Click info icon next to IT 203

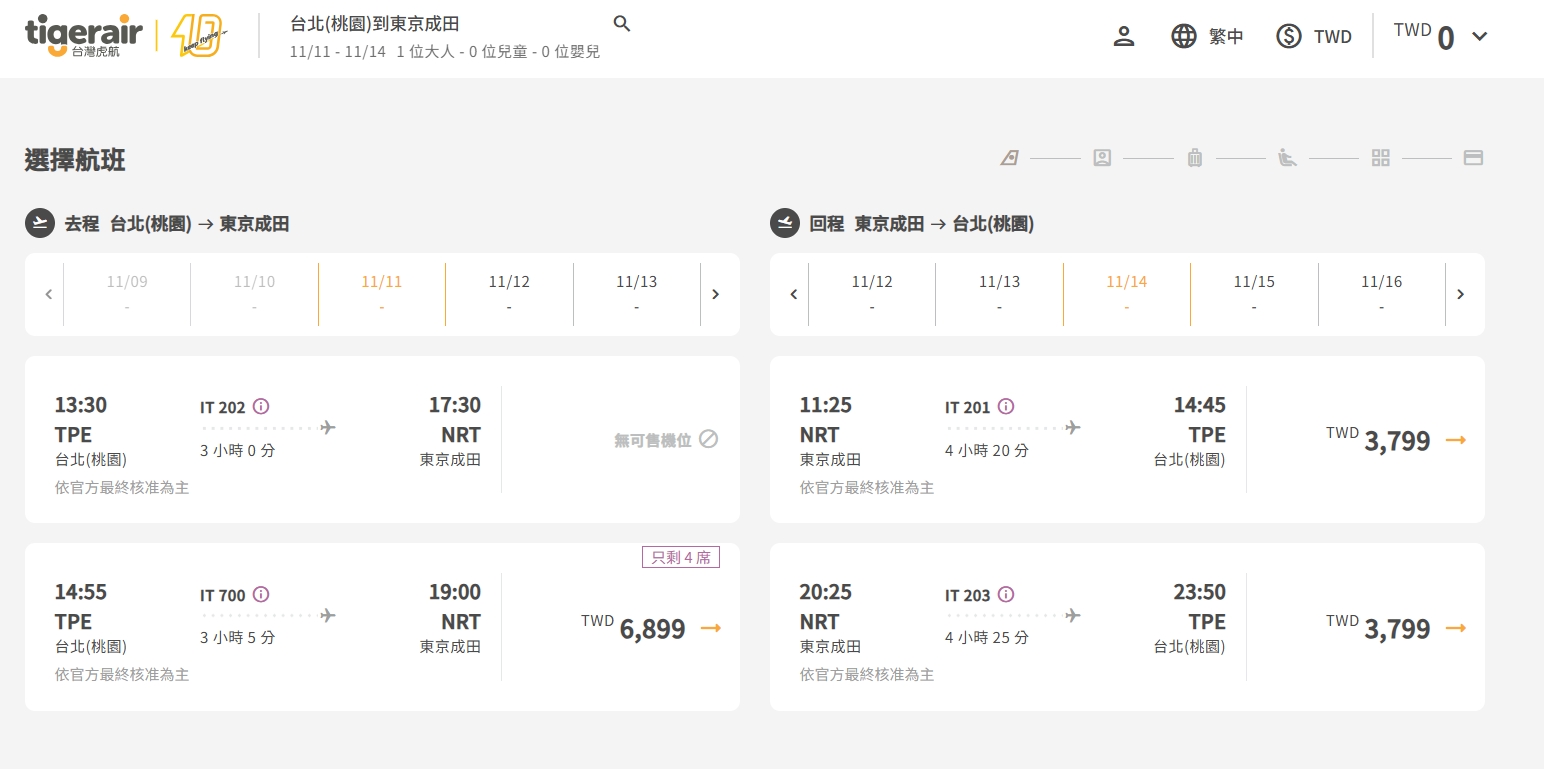coord(1006,594)
